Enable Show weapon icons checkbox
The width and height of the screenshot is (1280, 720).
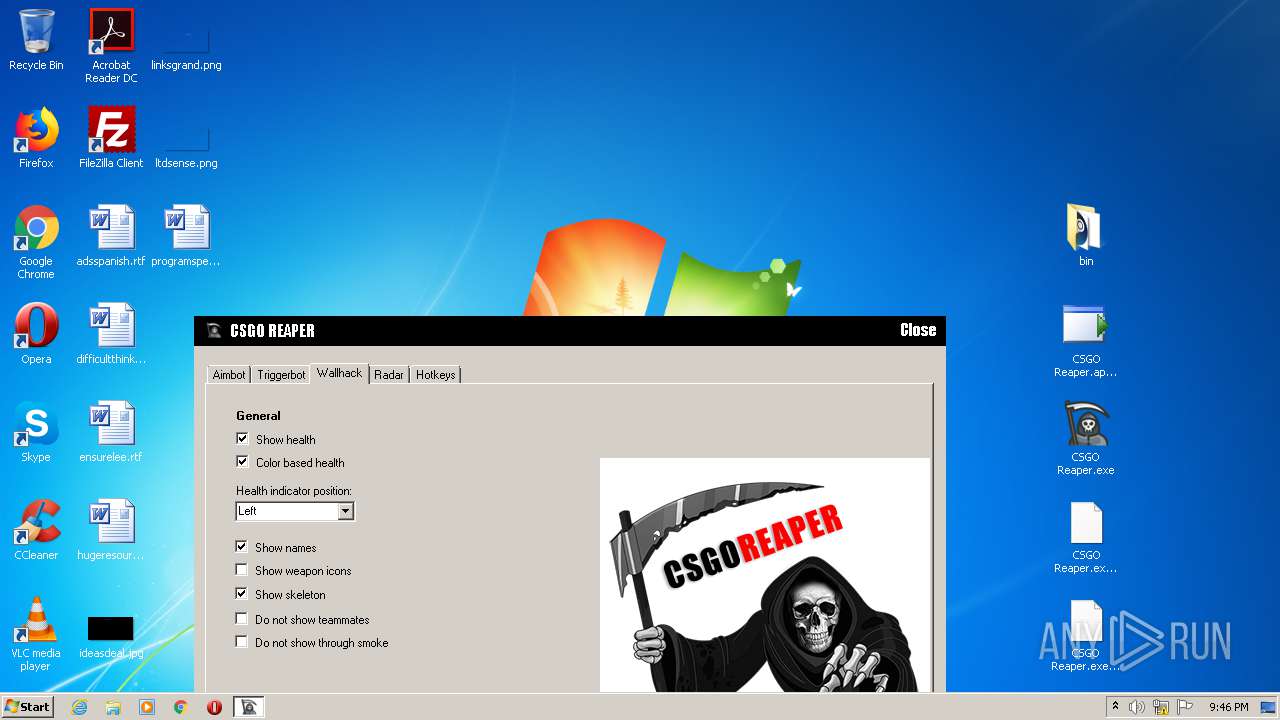pyautogui.click(x=241, y=569)
